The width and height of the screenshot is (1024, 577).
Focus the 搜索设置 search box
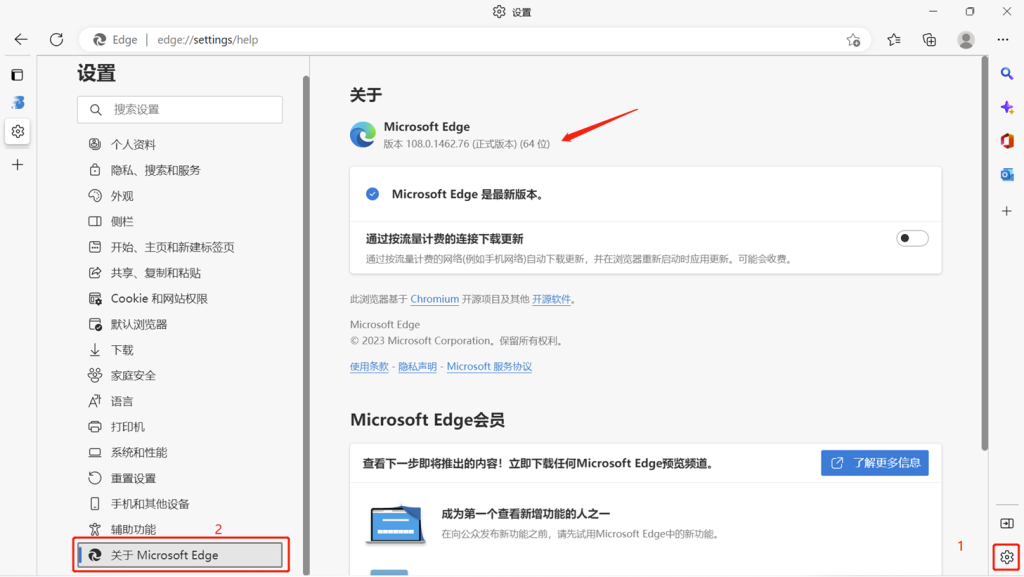click(180, 110)
